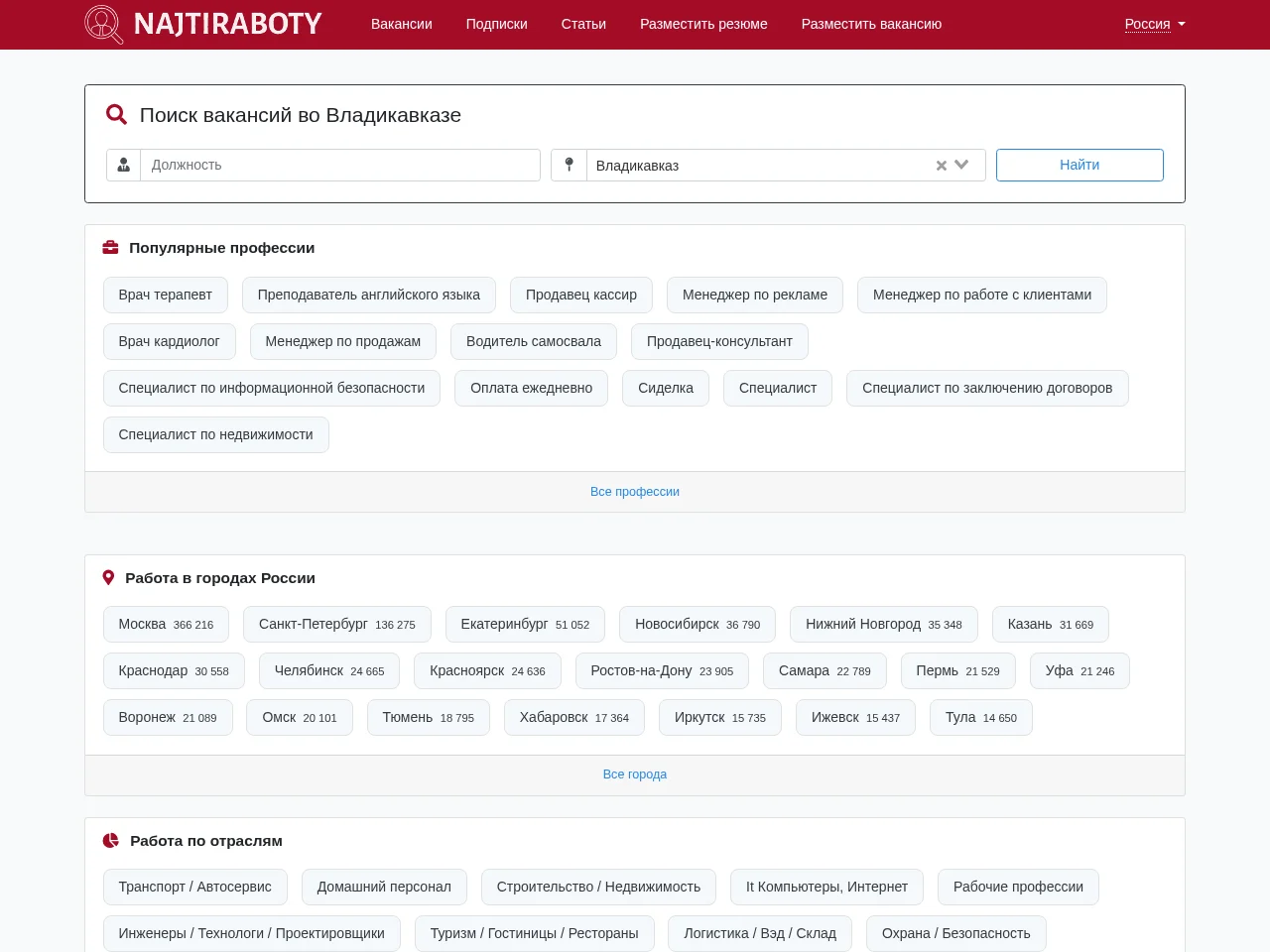Open the Все профессии link
The image size is (1270, 952).
[x=635, y=492]
